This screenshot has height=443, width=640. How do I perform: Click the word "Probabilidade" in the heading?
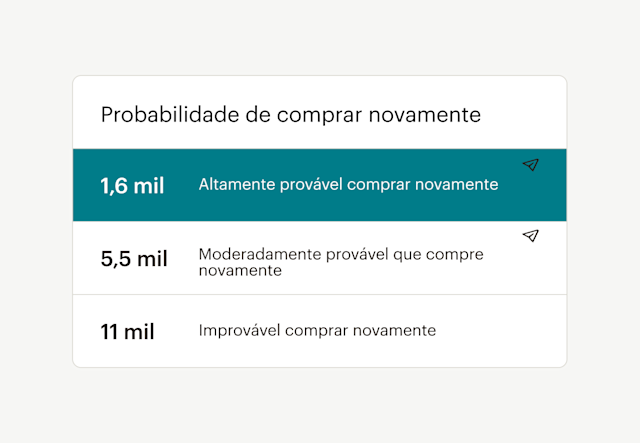click(160, 114)
